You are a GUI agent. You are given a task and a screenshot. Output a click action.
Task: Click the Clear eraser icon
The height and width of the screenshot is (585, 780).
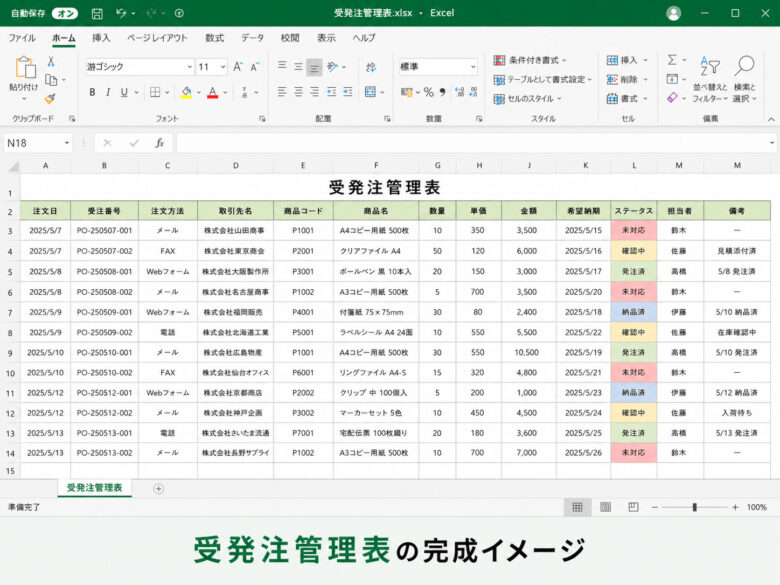click(x=672, y=98)
